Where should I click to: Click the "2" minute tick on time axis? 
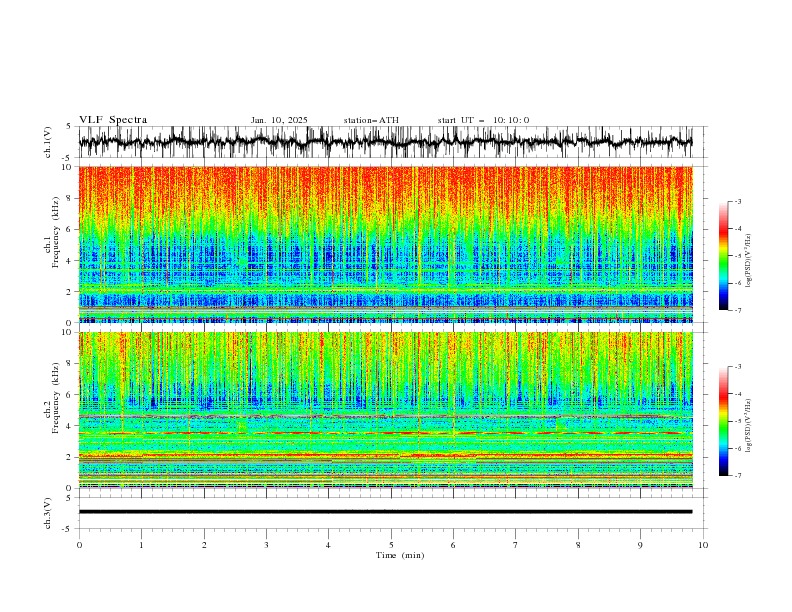(x=204, y=545)
